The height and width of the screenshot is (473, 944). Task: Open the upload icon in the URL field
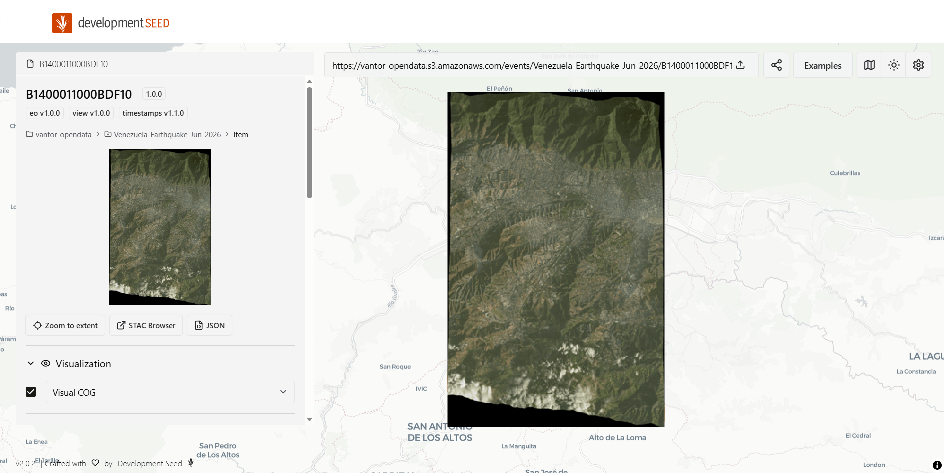tap(741, 65)
